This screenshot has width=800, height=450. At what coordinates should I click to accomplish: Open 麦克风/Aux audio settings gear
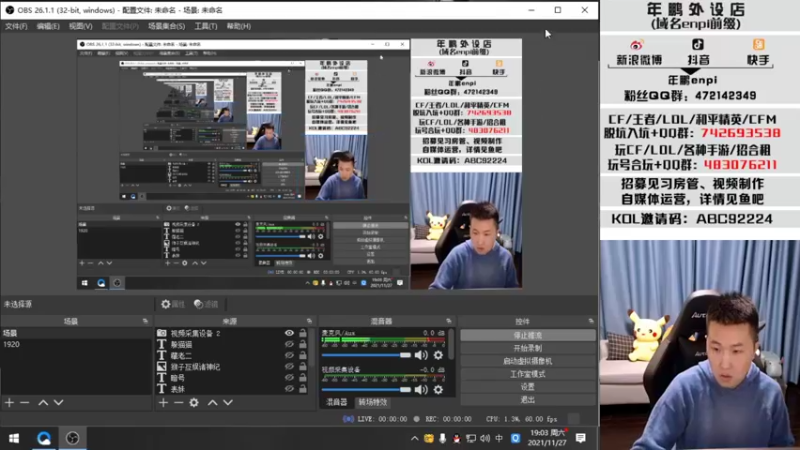pyautogui.click(x=438, y=355)
